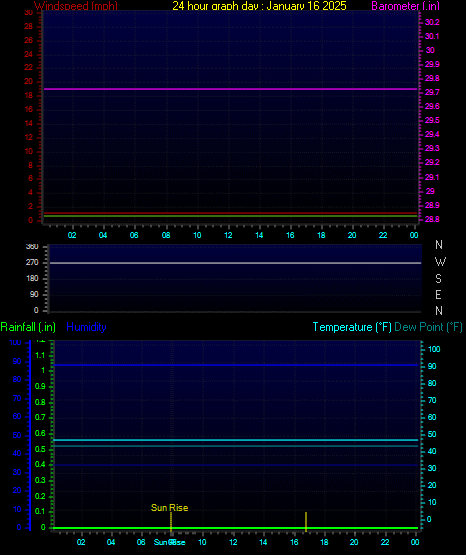Click the red windspeed line
Viewport: 466px width, 555px height.
(x=230, y=213)
